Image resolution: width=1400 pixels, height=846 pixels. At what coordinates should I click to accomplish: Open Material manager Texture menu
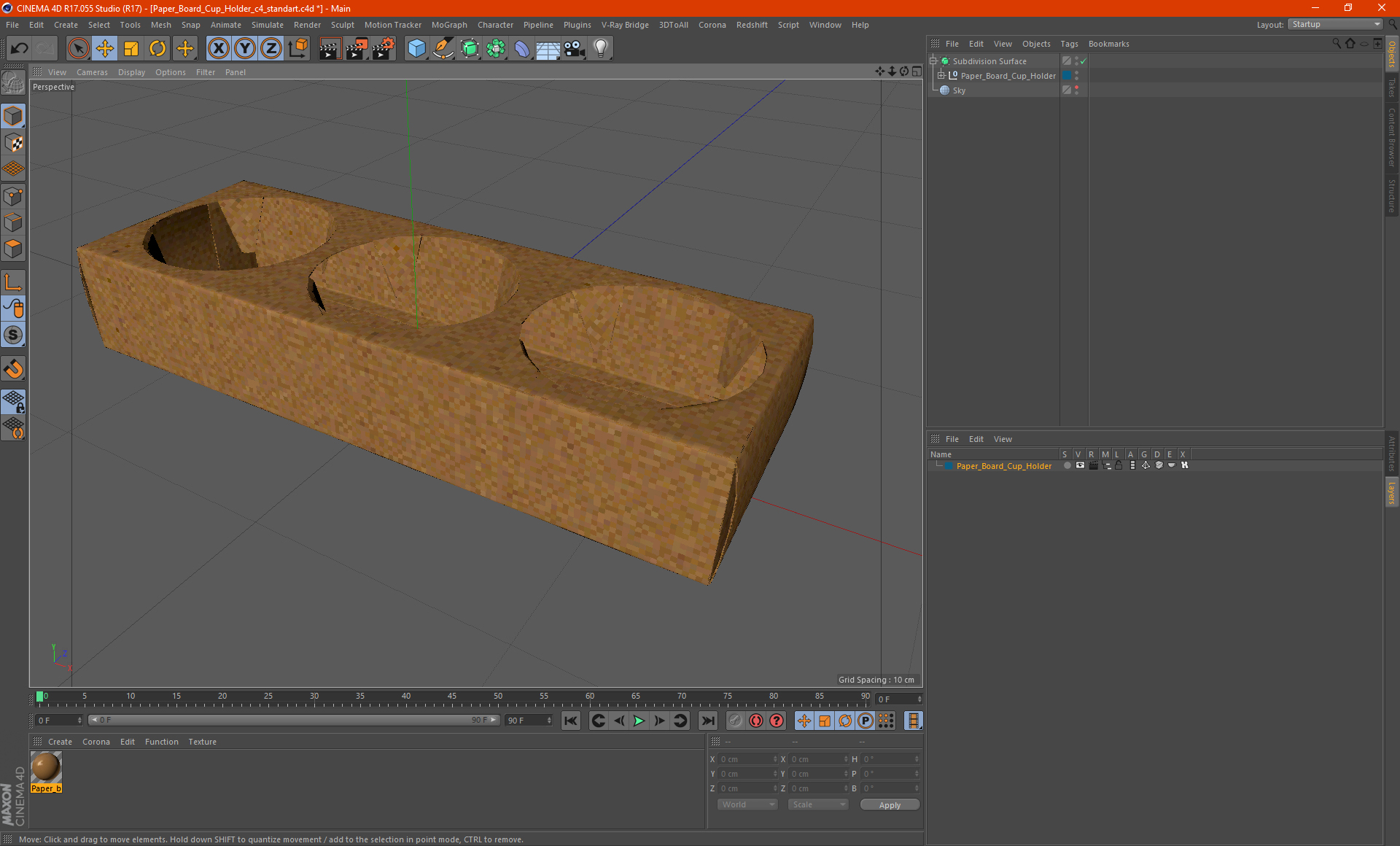click(x=202, y=742)
